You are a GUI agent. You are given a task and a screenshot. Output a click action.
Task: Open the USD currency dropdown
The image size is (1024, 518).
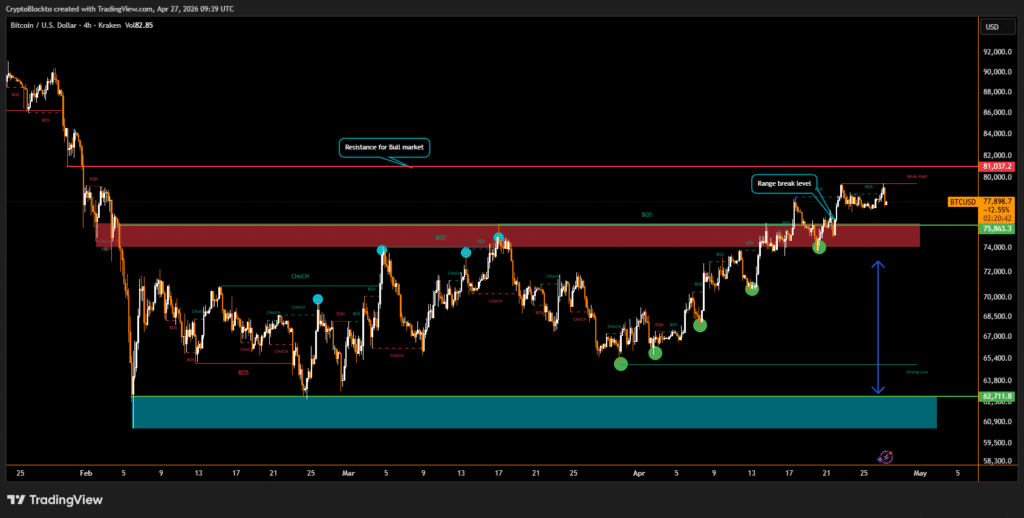(x=992, y=28)
